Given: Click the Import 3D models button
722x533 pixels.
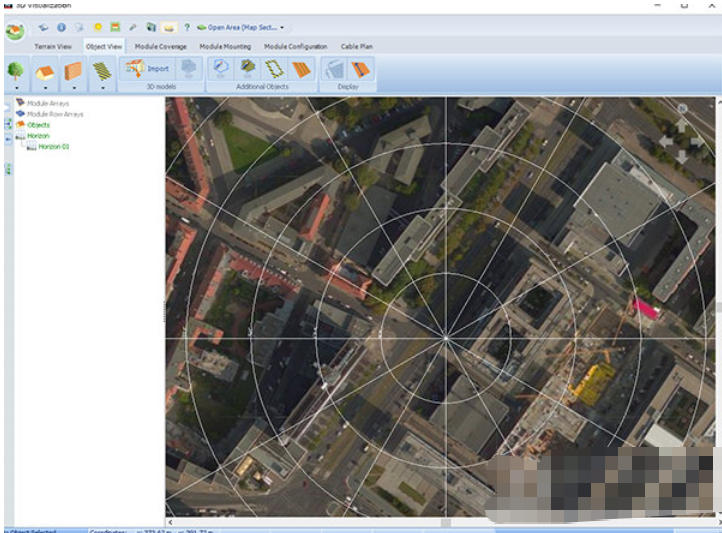Looking at the screenshot, I should [x=147, y=68].
